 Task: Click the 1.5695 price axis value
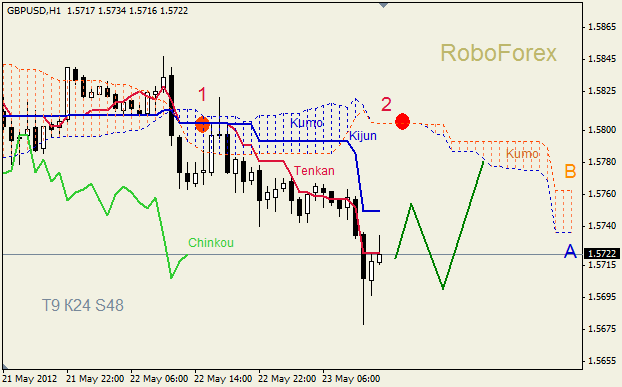coord(602,297)
